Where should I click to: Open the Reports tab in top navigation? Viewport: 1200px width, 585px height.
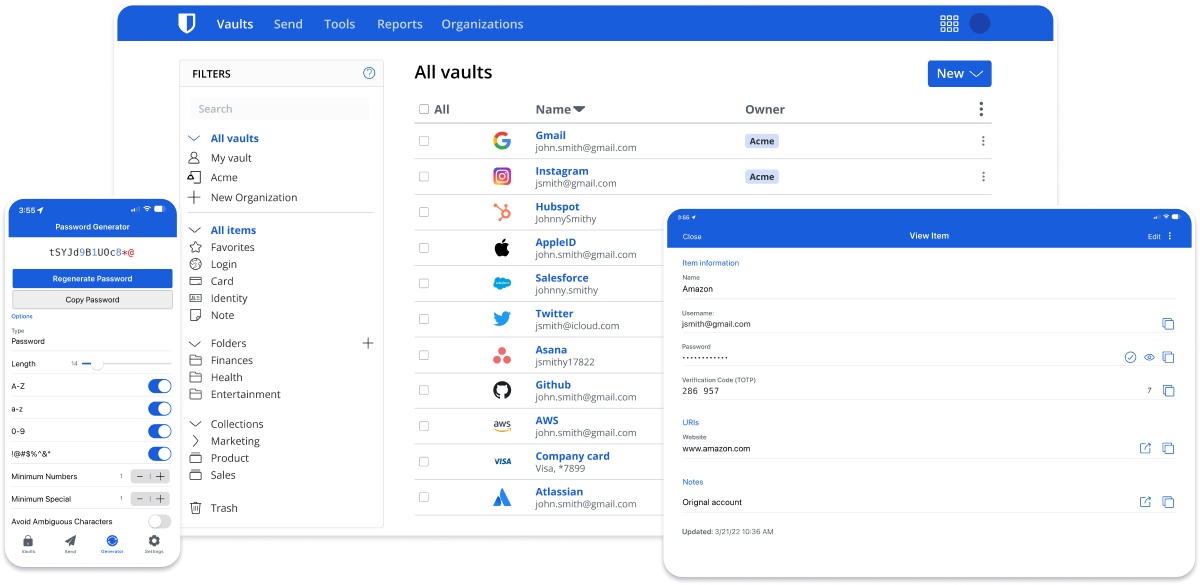399,24
